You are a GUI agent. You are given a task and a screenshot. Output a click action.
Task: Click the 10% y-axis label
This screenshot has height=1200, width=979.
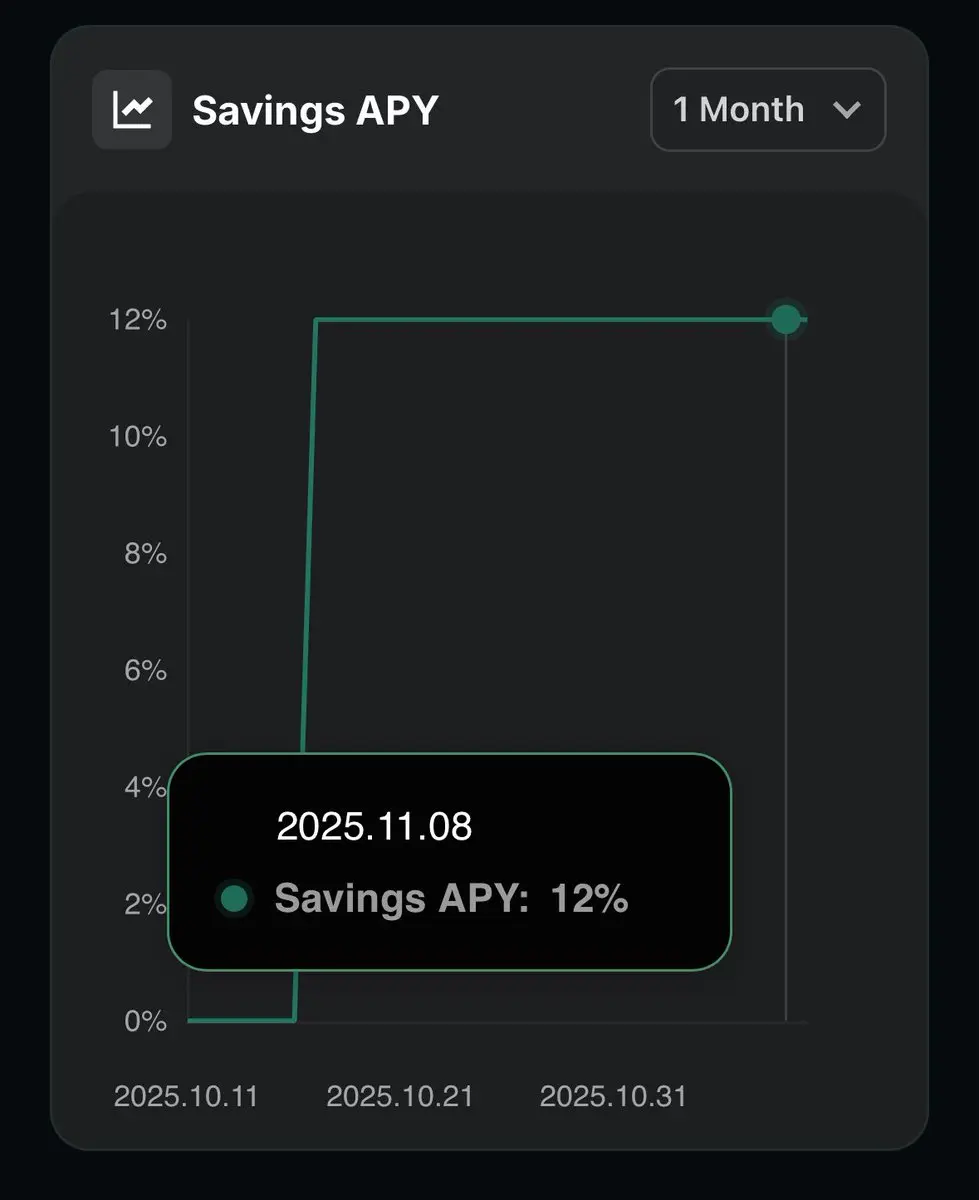click(x=138, y=437)
